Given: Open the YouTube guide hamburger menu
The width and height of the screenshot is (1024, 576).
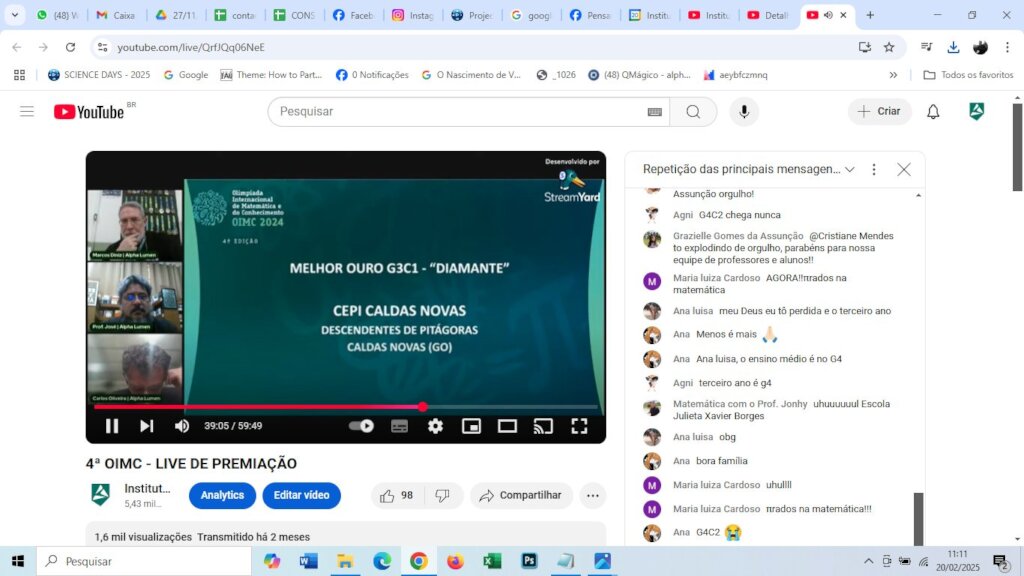Looking at the screenshot, I should pos(27,112).
